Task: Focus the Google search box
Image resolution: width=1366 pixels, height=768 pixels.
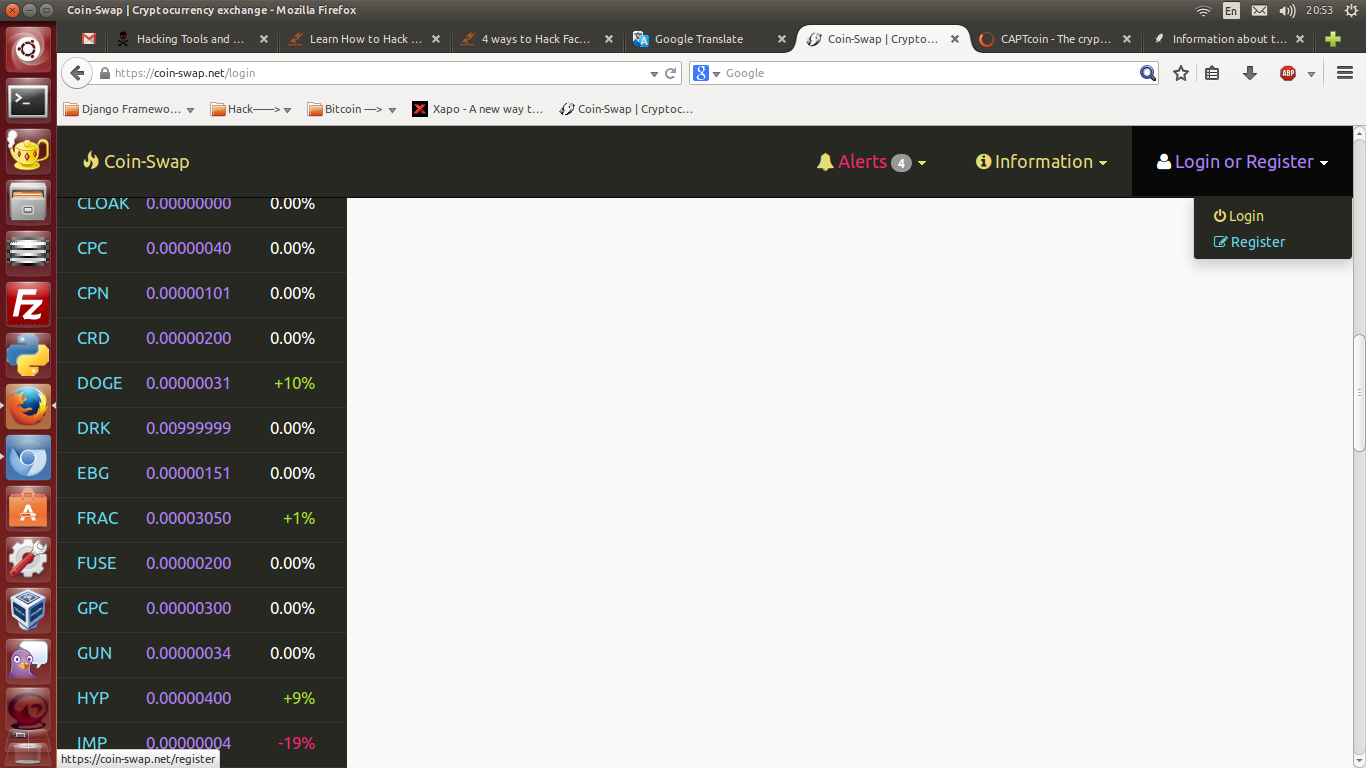Action: pos(930,73)
